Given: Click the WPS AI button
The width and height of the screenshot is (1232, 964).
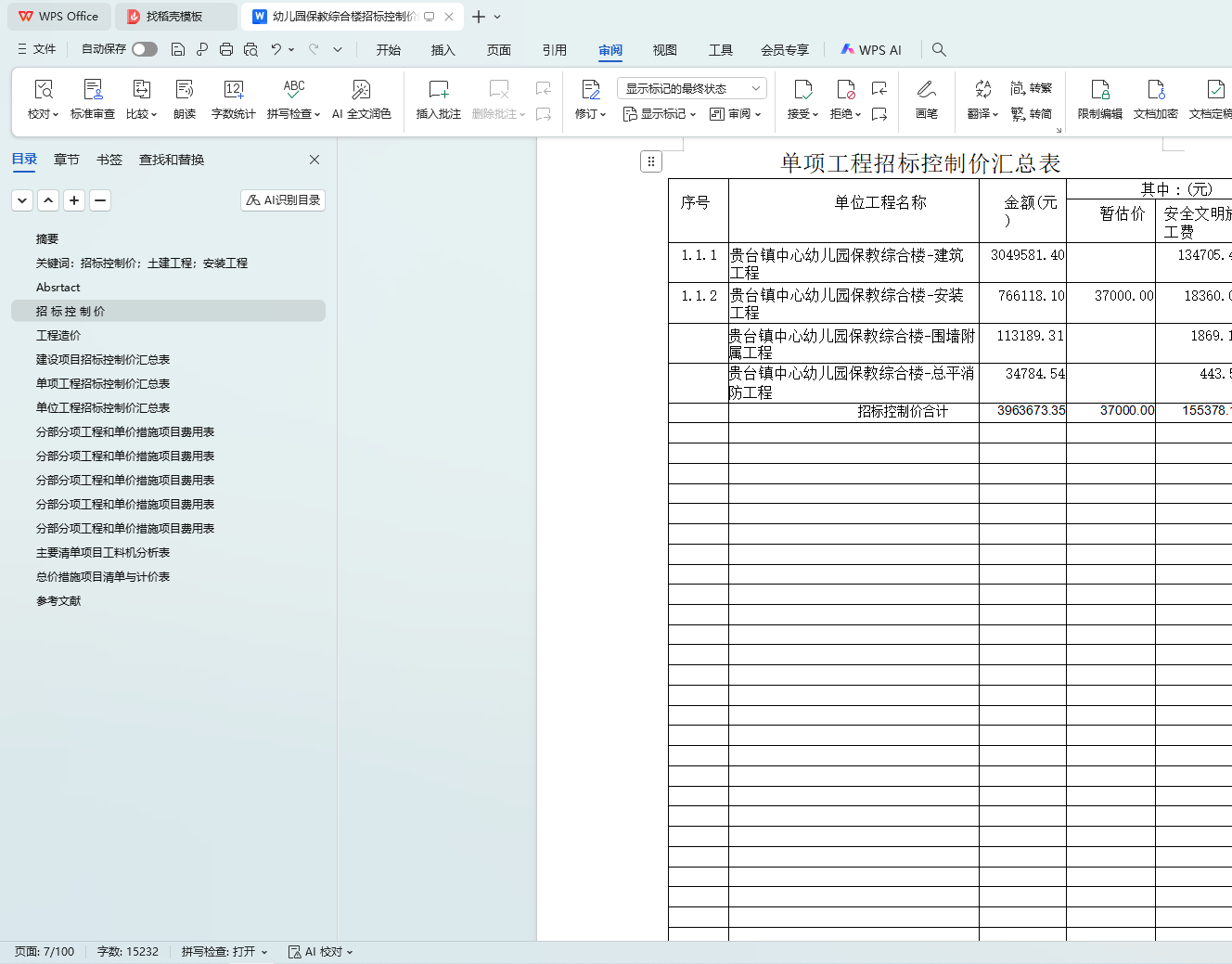Looking at the screenshot, I should pyautogui.click(x=871, y=50).
